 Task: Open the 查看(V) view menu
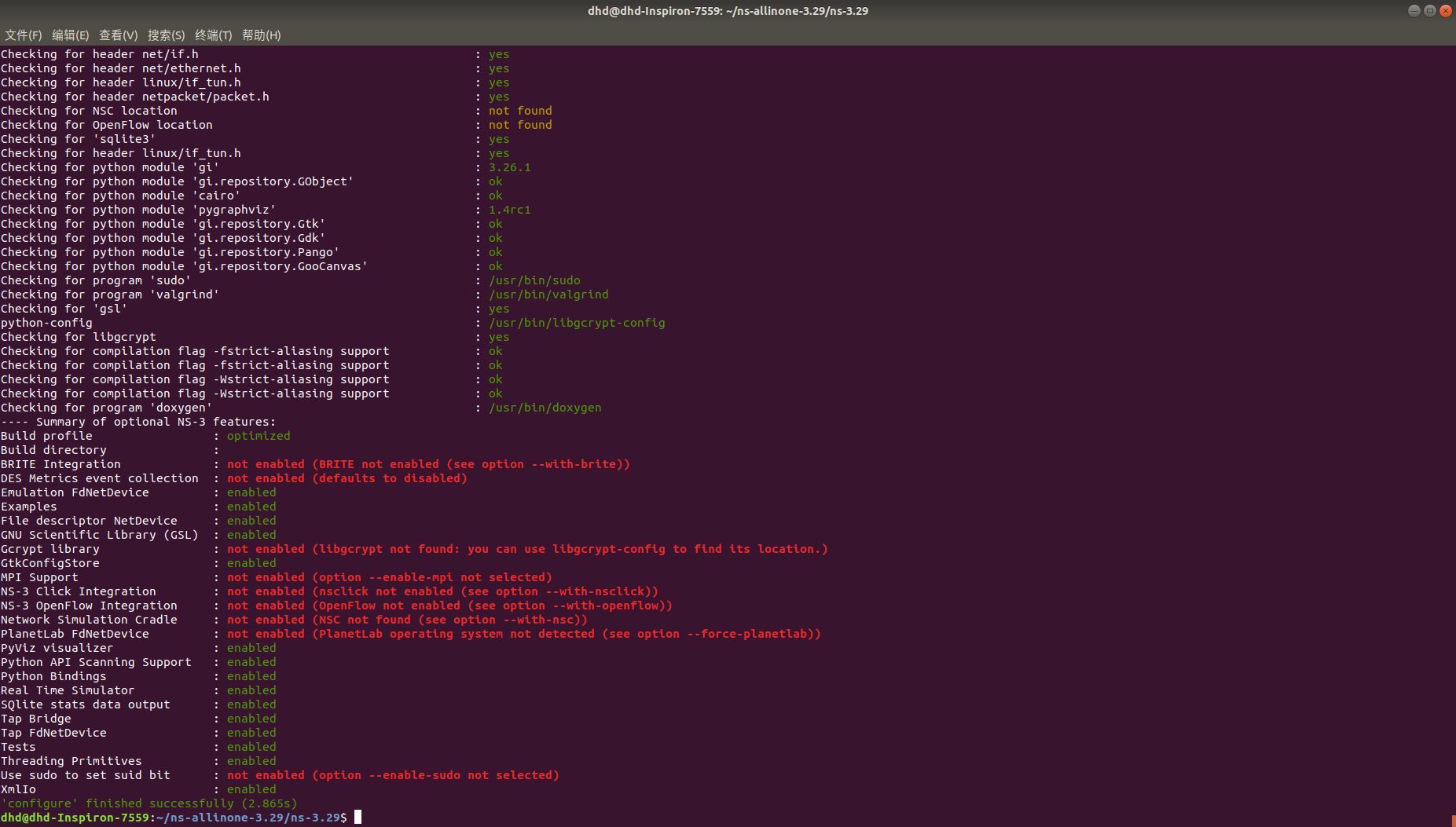119,35
